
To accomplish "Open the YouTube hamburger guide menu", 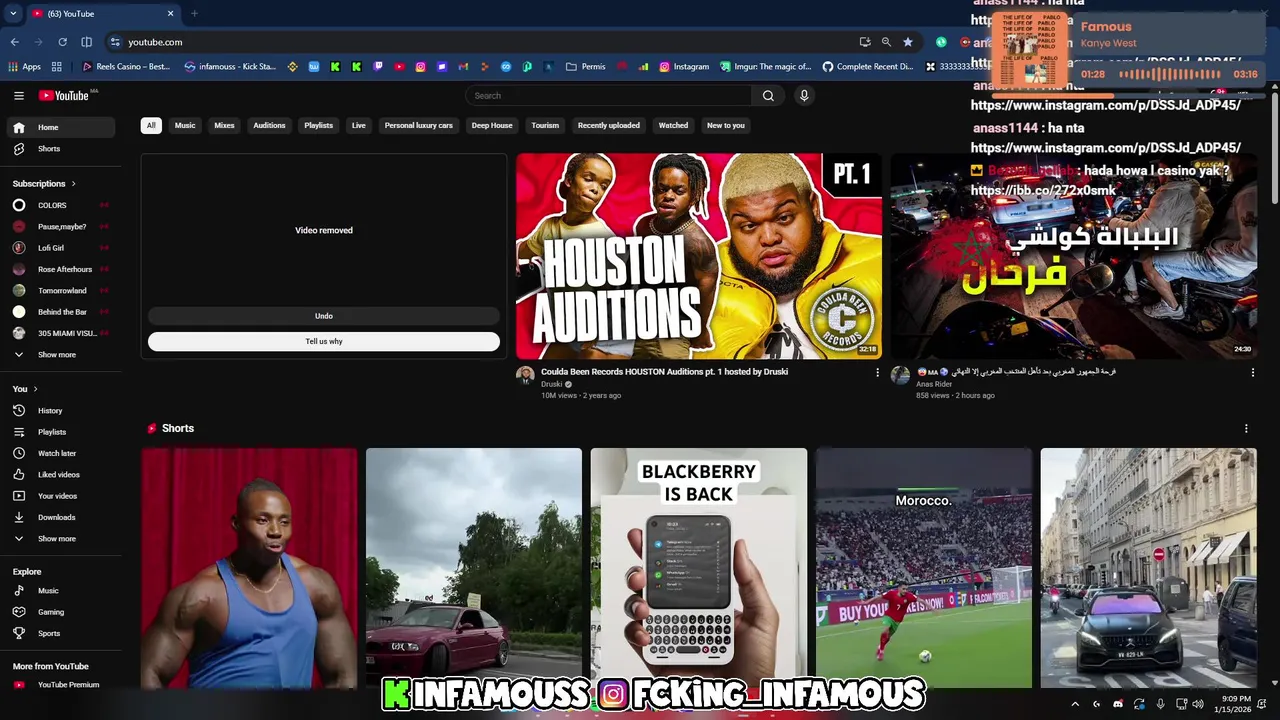I will coord(19,96).
